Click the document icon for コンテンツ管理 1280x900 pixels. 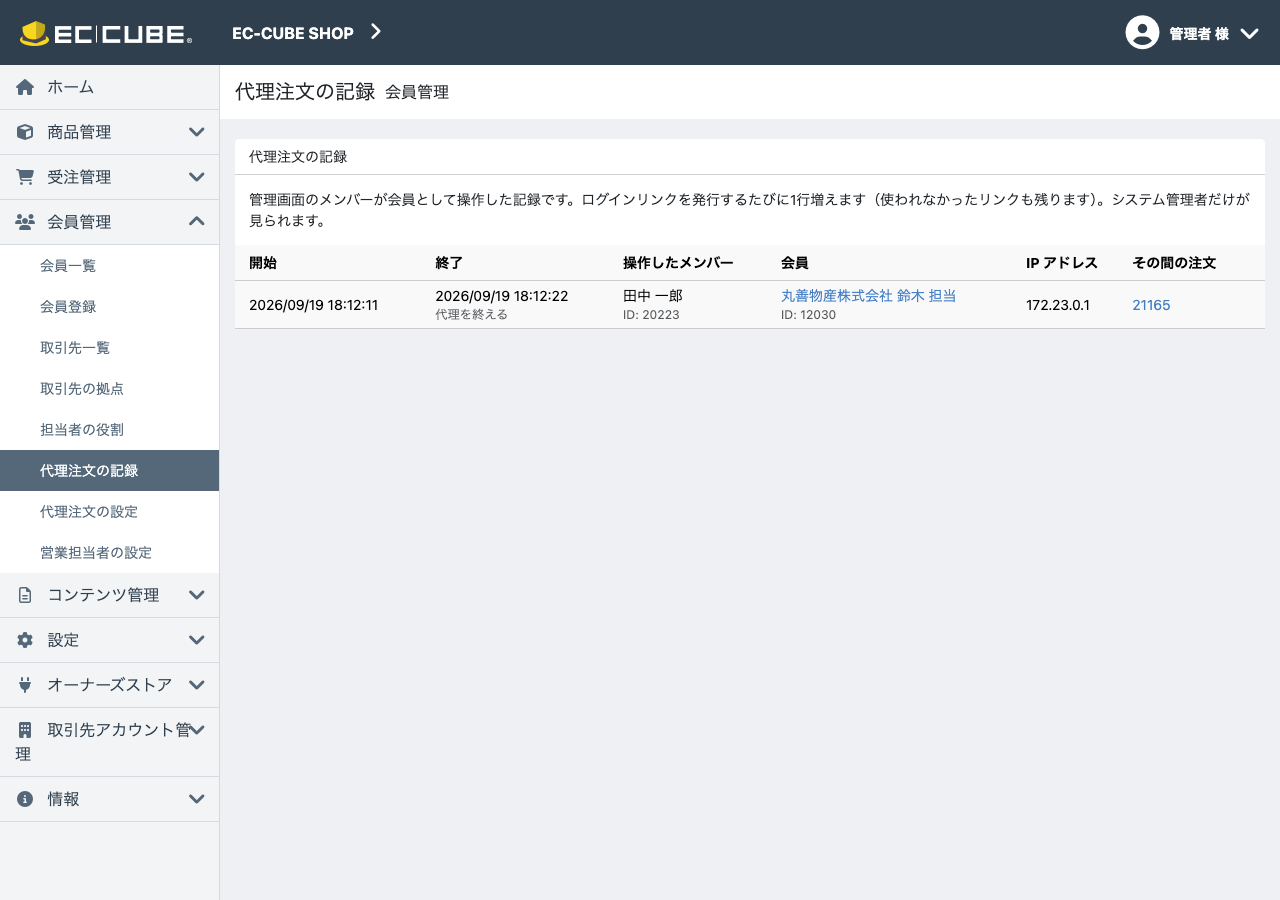pyautogui.click(x=25, y=595)
